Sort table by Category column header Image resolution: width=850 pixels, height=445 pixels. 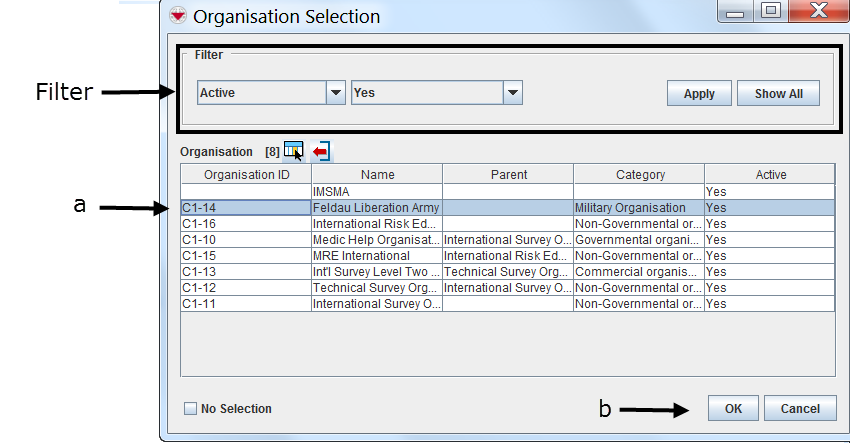[x=639, y=174]
